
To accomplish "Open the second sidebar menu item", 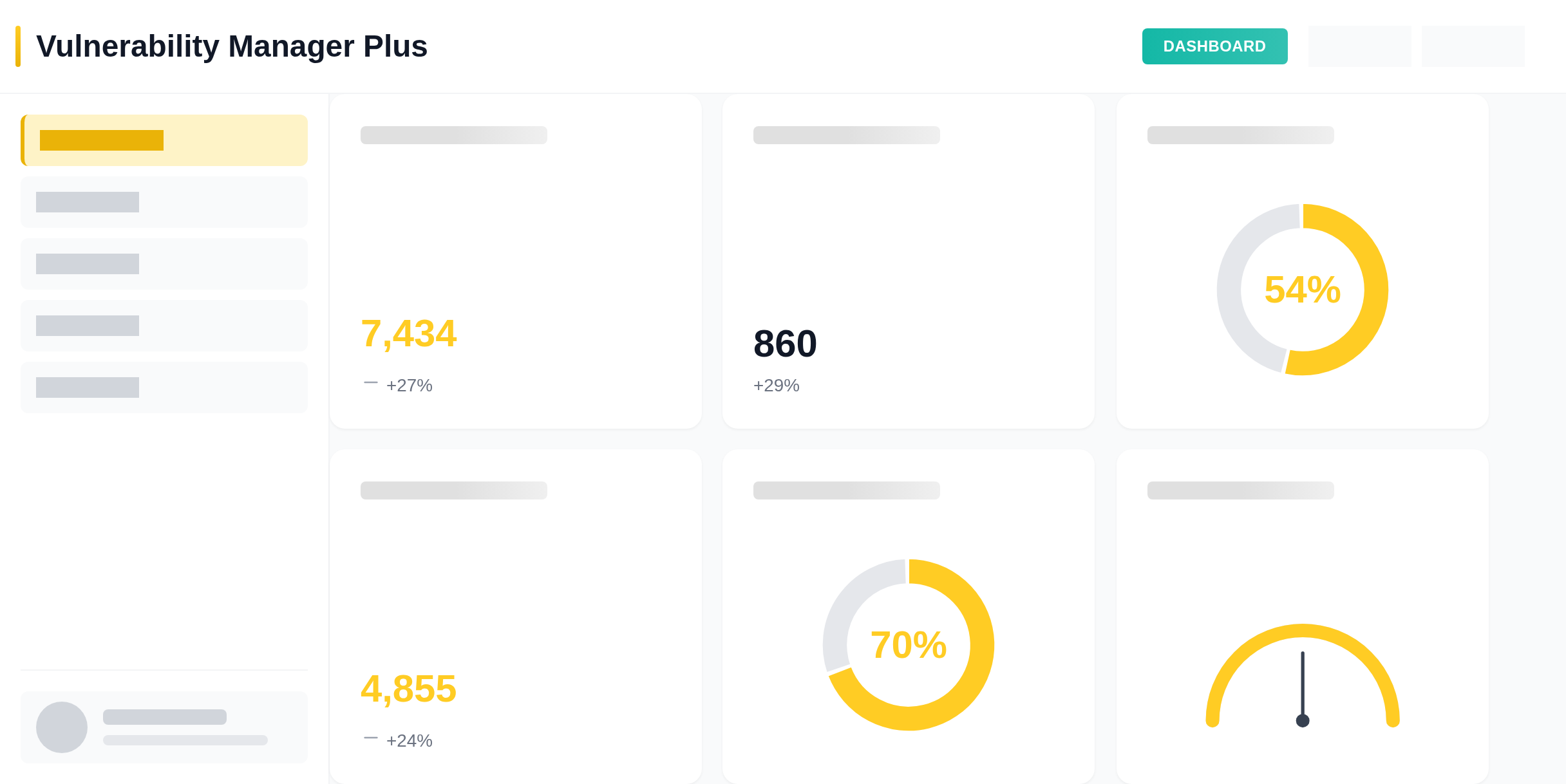I will click(x=164, y=202).
